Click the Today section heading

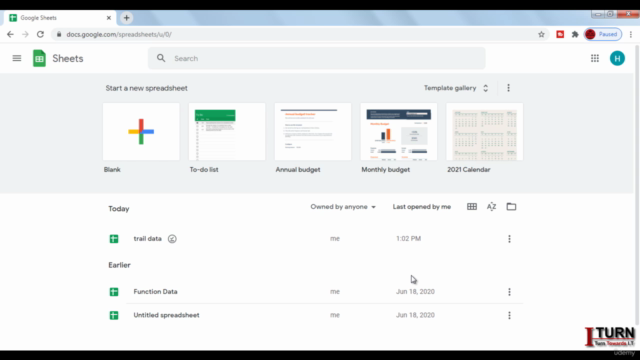coord(119,209)
